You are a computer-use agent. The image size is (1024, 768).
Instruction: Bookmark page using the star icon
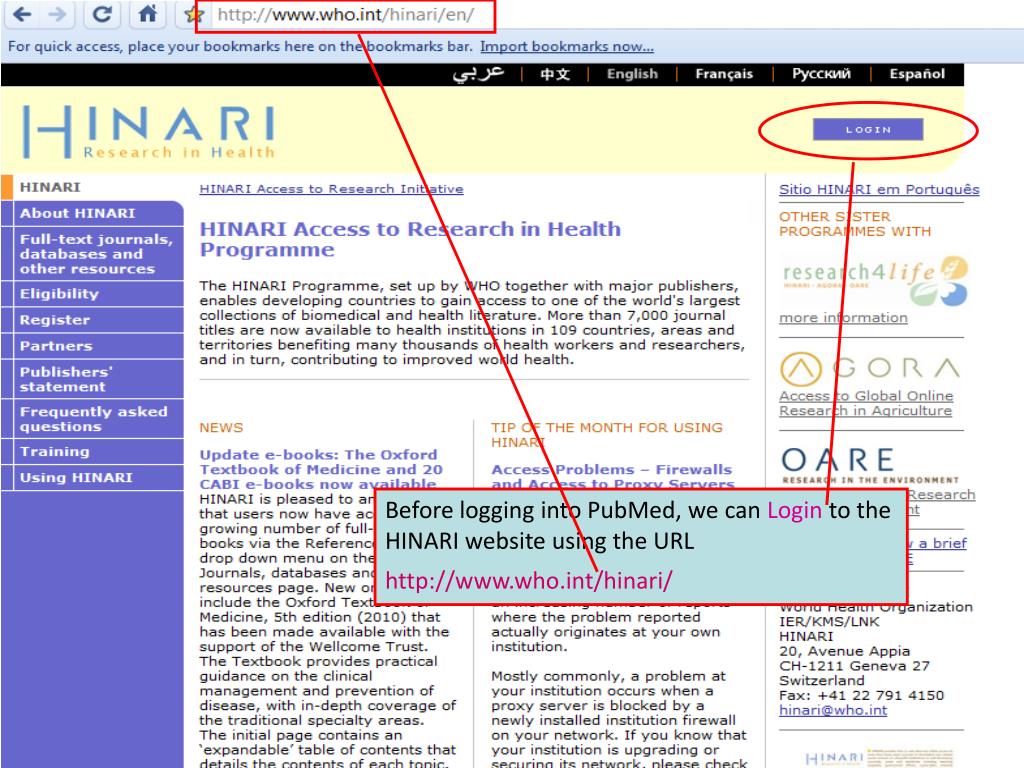point(193,14)
